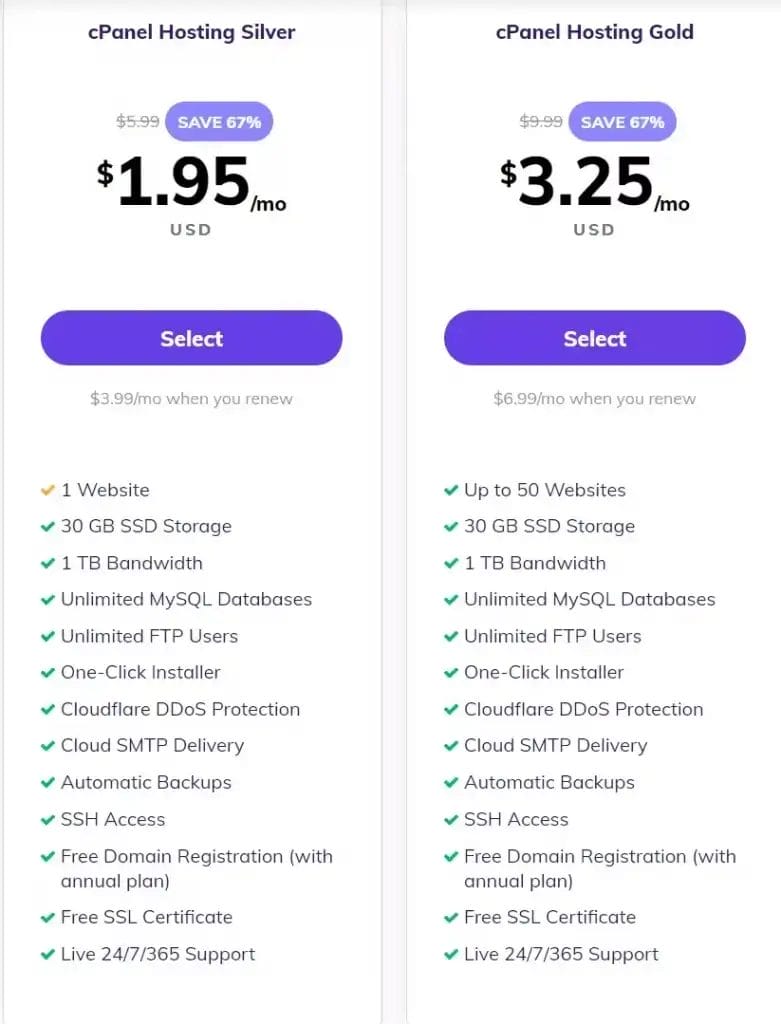Click the crossed-out $9.99 original price

[538, 121]
